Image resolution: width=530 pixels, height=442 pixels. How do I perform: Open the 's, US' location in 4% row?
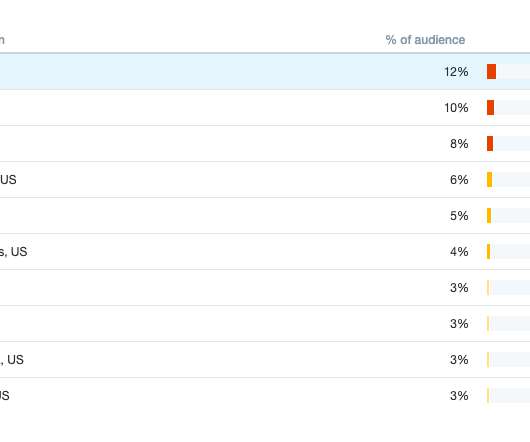14,252
